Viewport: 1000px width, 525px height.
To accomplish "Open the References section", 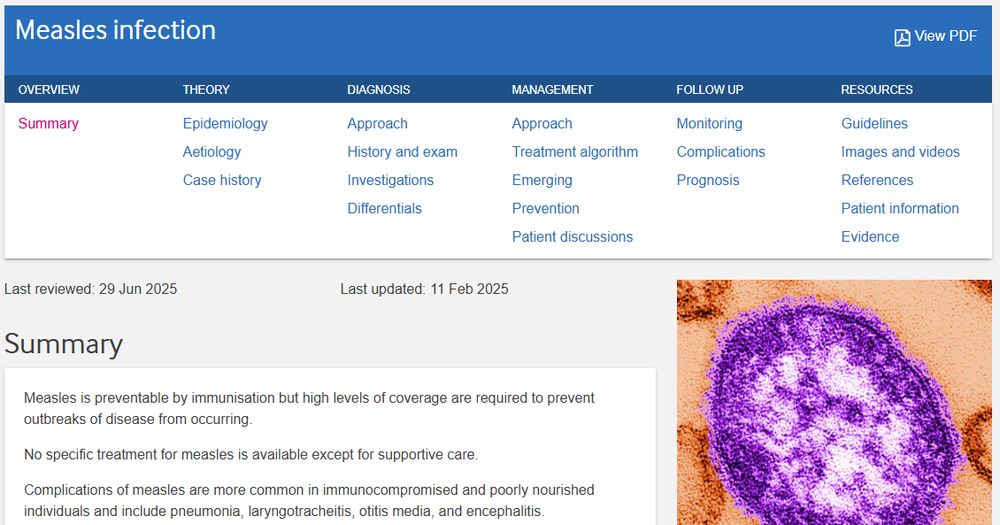I will [877, 181].
